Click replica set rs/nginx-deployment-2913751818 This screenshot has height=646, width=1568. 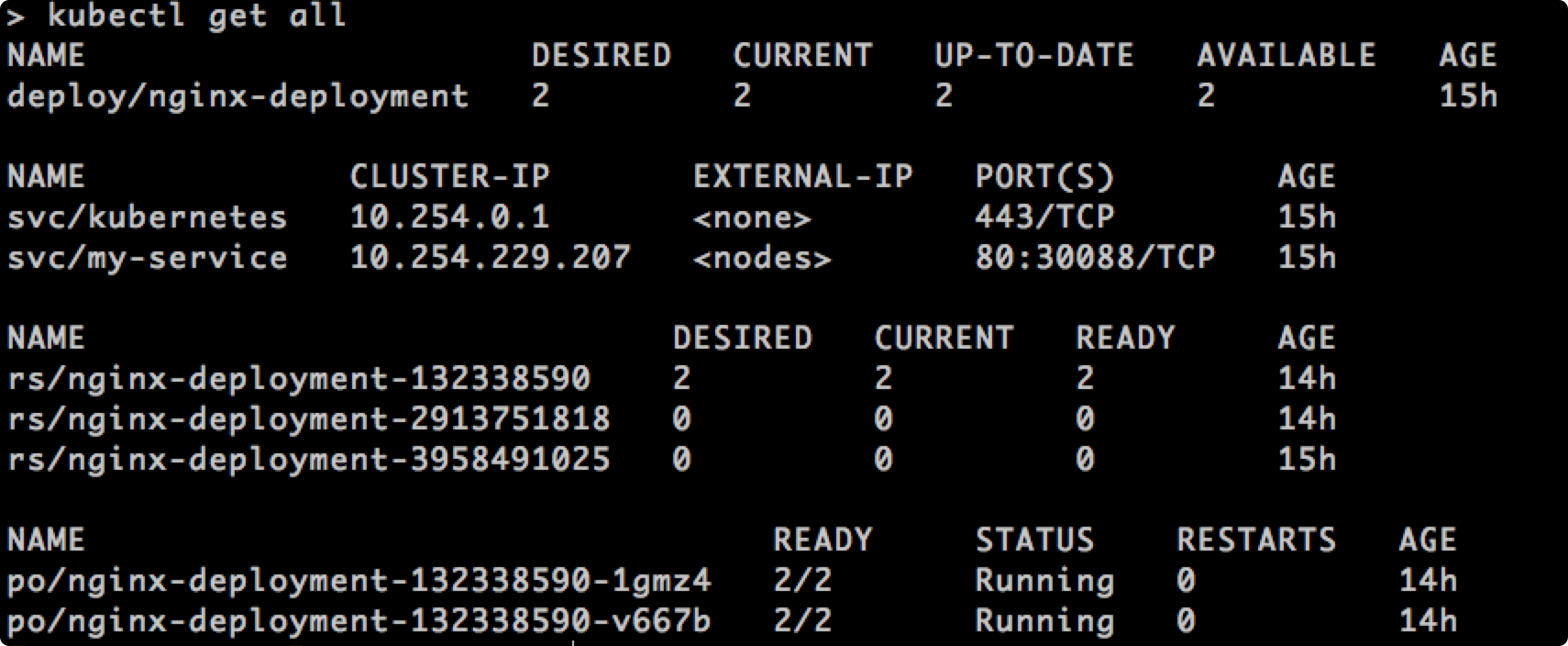point(308,419)
